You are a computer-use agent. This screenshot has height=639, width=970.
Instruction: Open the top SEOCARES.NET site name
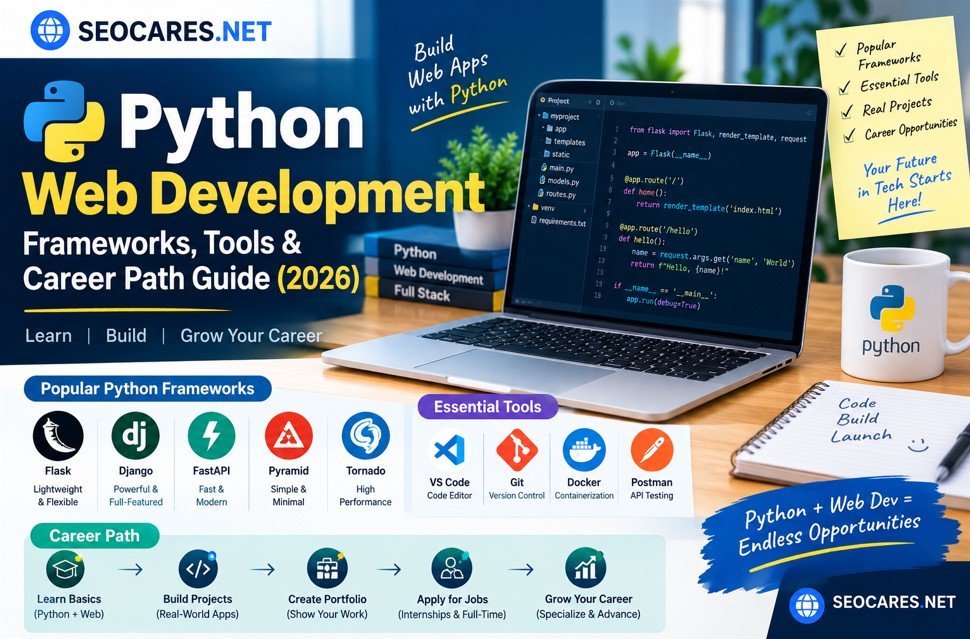(174, 30)
